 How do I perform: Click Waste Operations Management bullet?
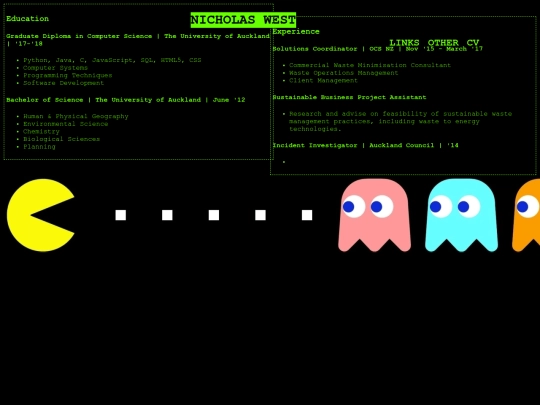pos(344,73)
